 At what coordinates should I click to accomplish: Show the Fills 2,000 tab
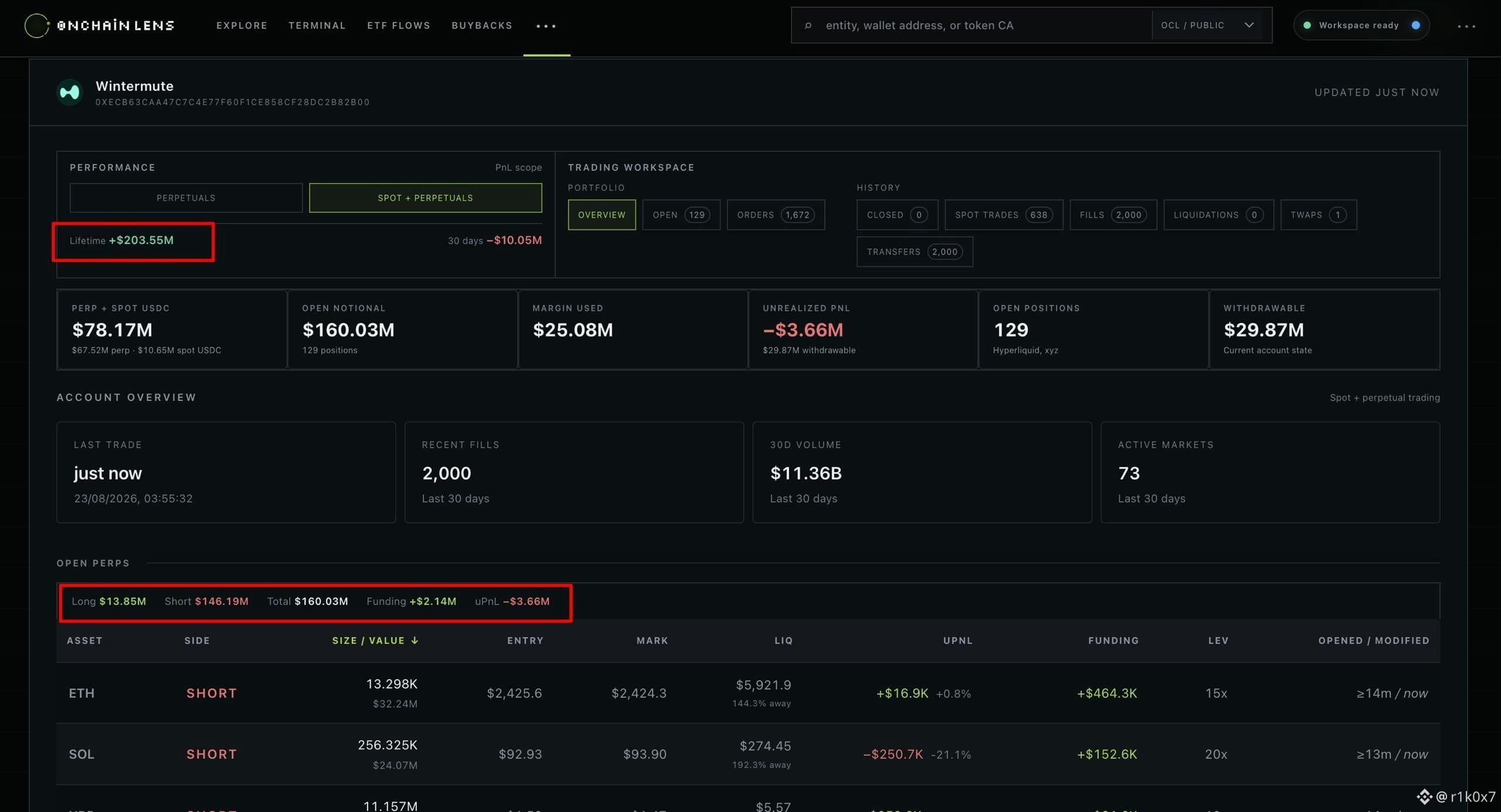[1113, 215]
